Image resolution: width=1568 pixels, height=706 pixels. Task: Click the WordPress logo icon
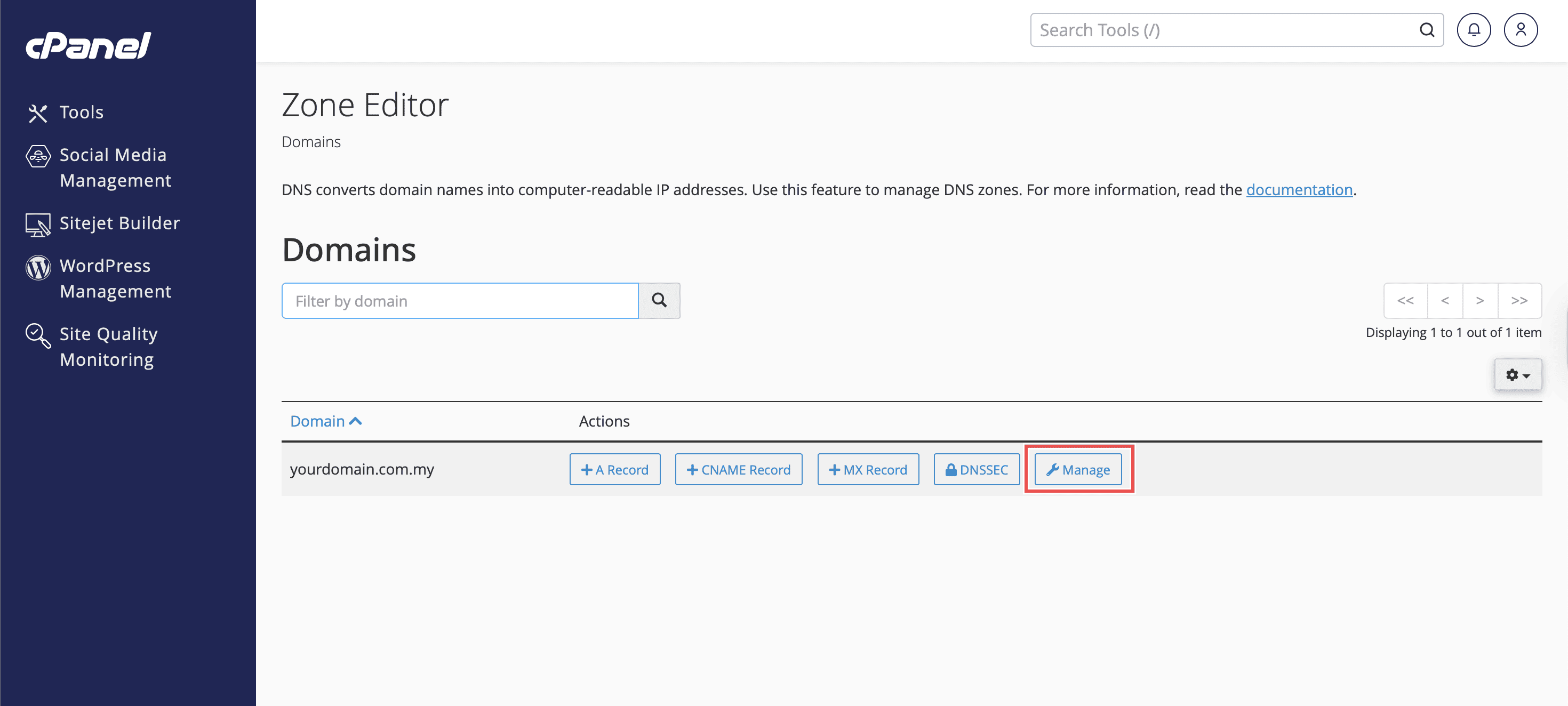(x=38, y=267)
